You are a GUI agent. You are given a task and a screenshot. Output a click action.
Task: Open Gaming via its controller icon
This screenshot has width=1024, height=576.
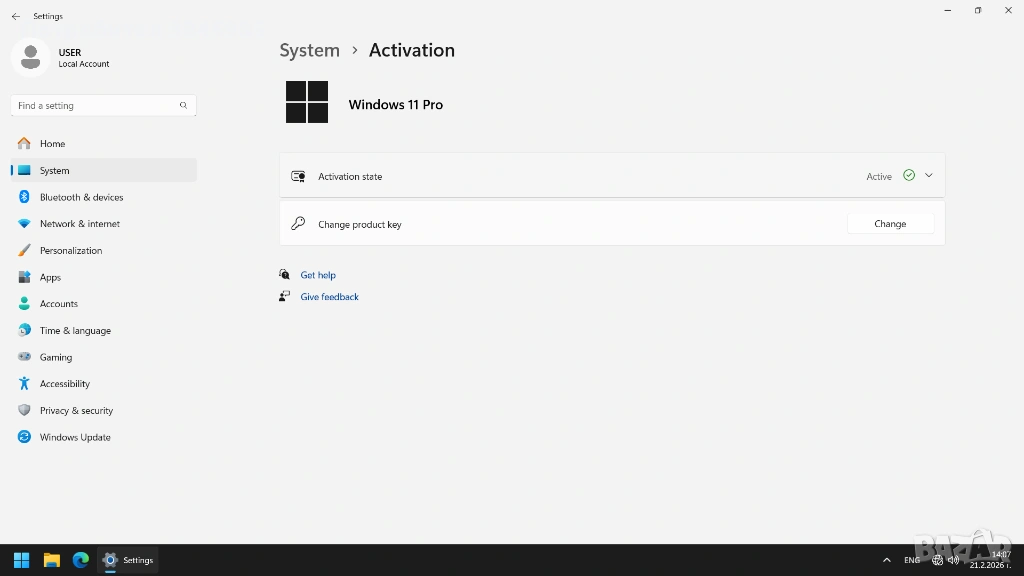point(24,357)
